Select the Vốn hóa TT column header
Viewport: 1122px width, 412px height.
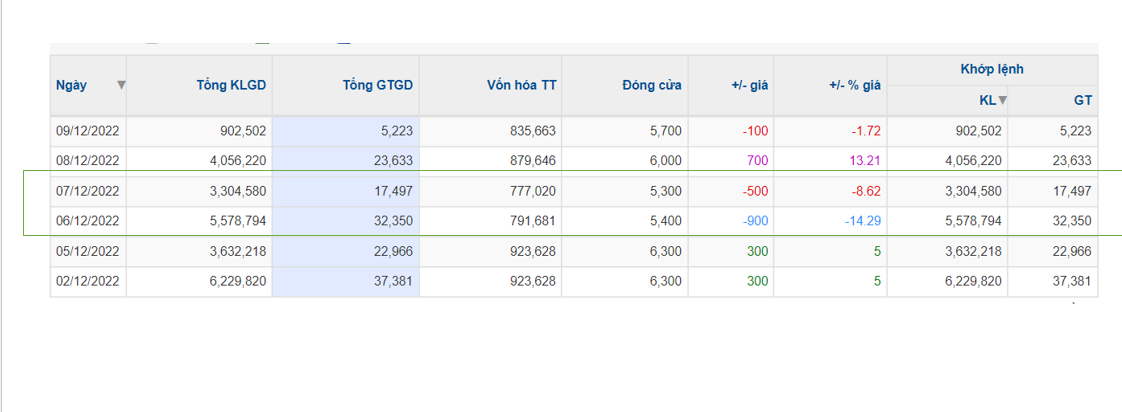(521, 85)
